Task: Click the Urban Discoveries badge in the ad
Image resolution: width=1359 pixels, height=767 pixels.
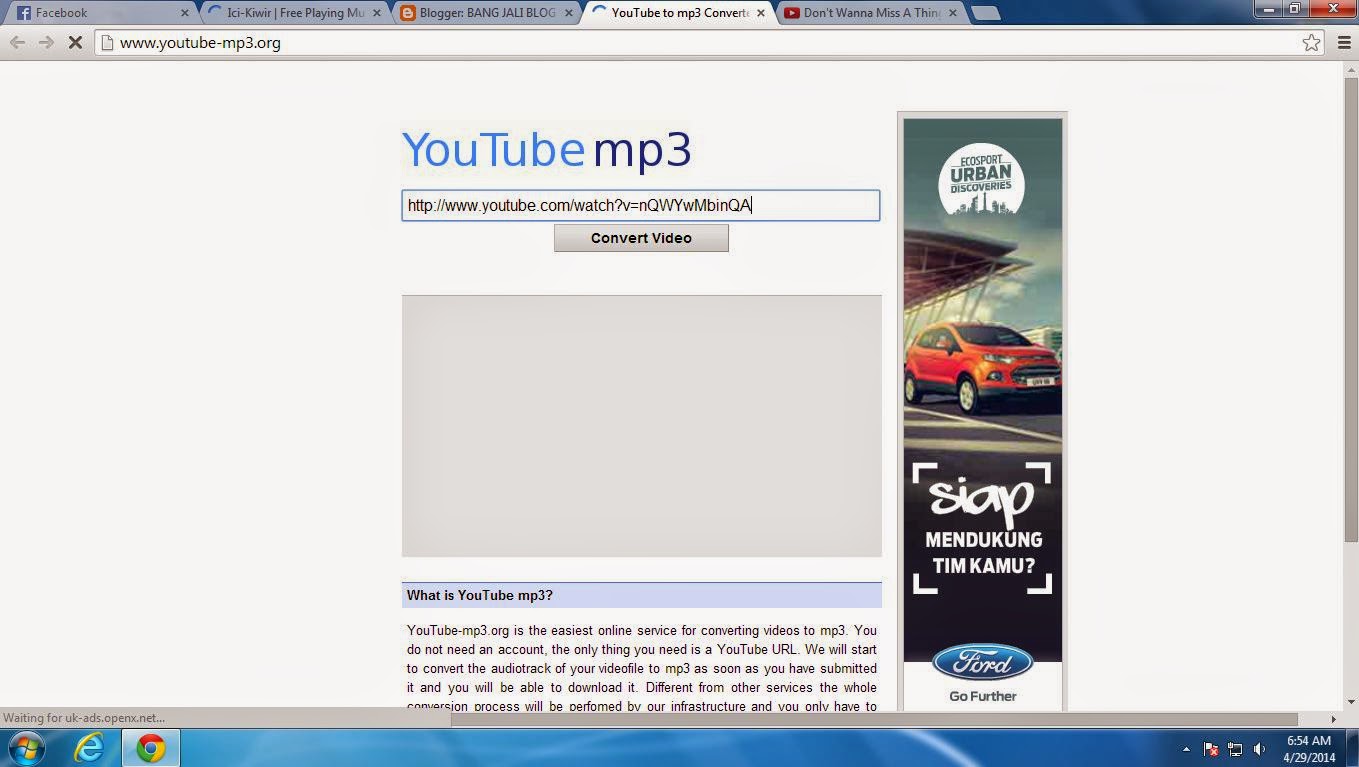Action: coord(981,180)
